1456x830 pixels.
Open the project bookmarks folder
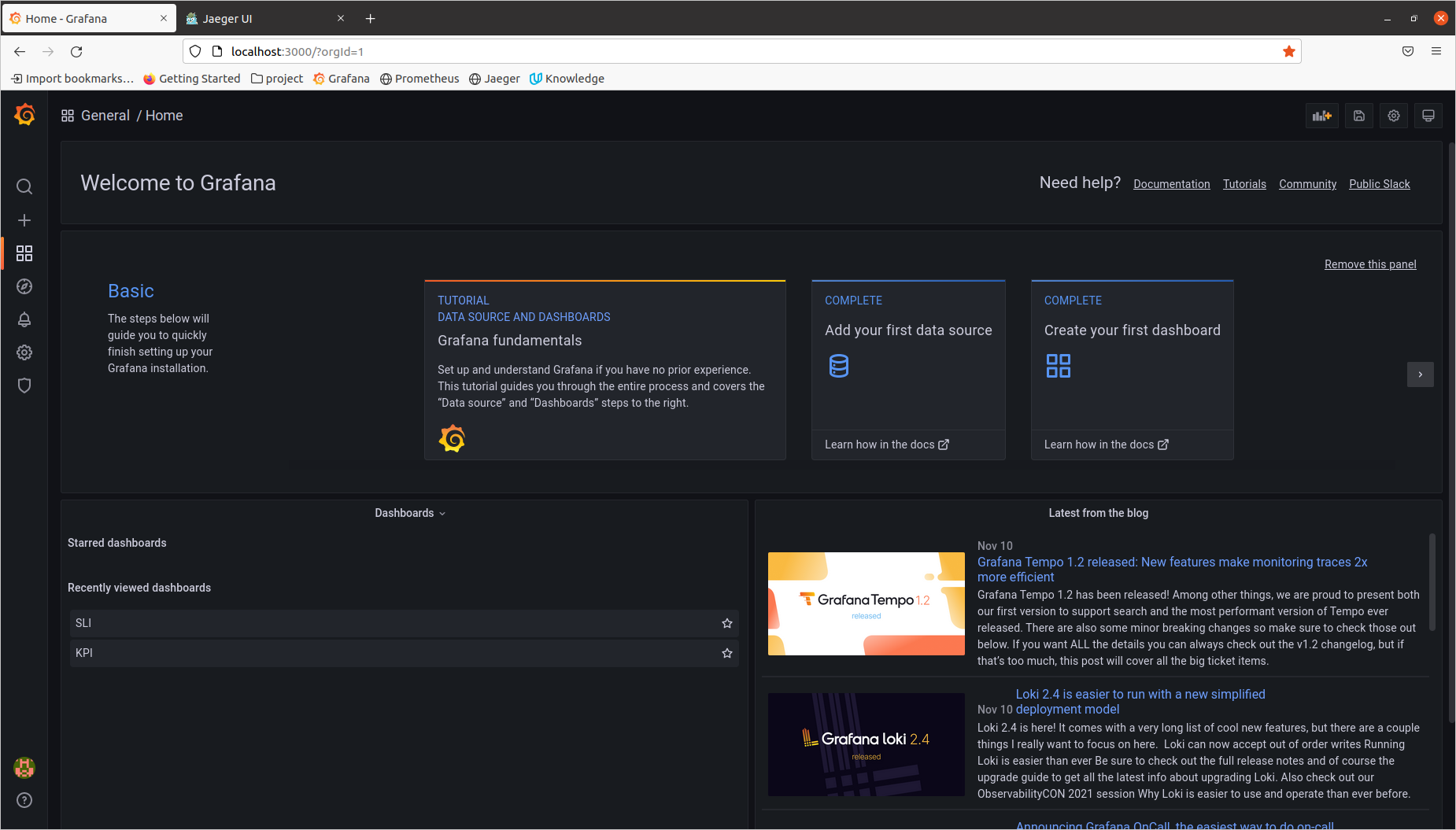(x=277, y=79)
